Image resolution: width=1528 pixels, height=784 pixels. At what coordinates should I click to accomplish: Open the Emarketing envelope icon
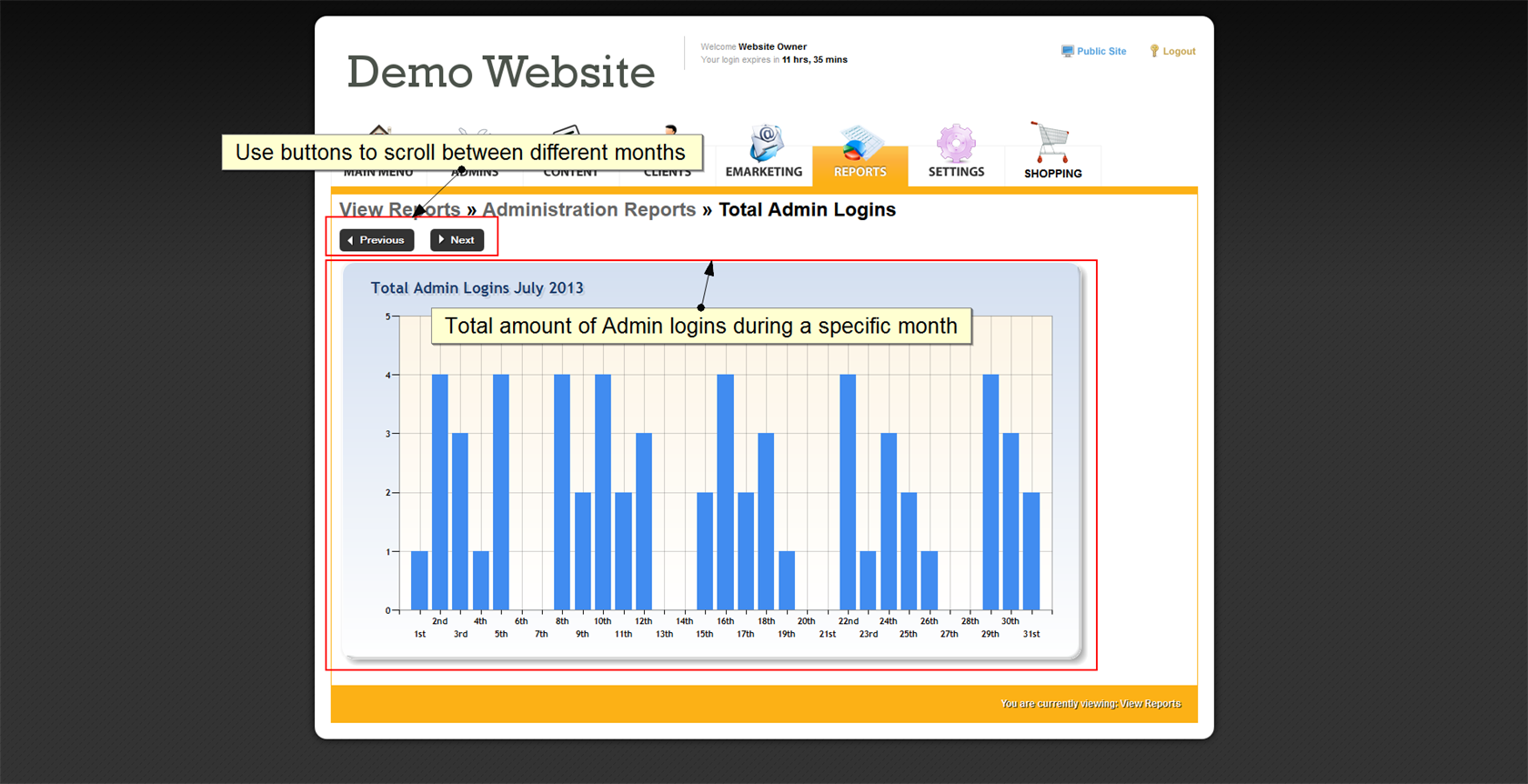coord(765,143)
